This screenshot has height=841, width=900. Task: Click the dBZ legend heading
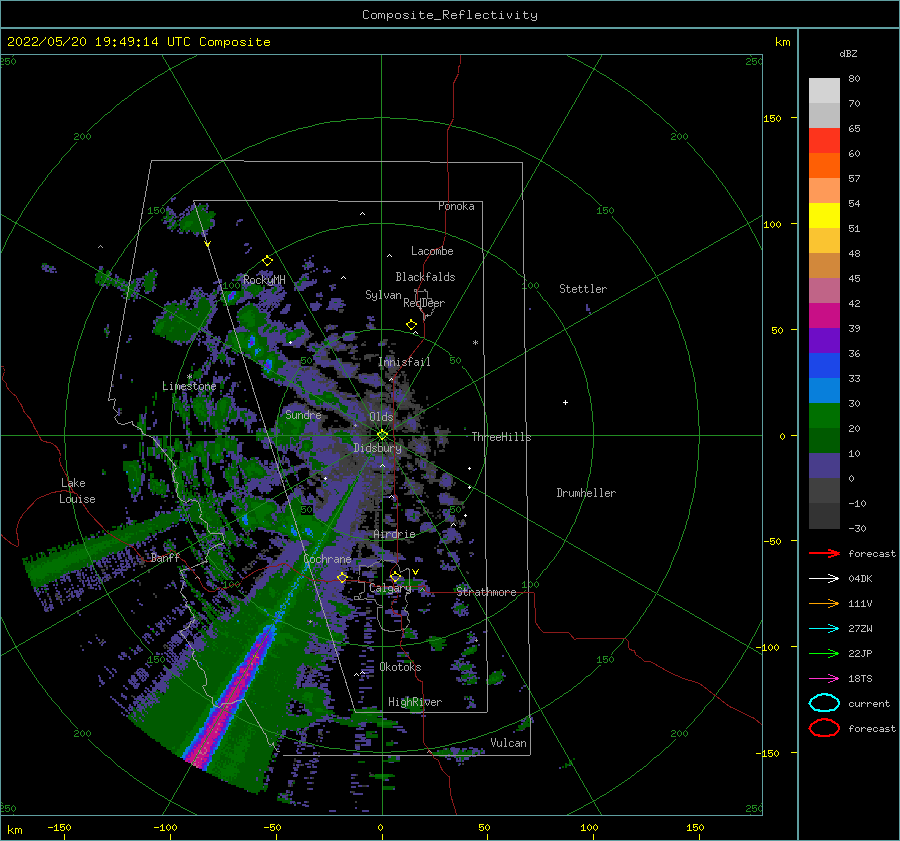pyautogui.click(x=848, y=53)
